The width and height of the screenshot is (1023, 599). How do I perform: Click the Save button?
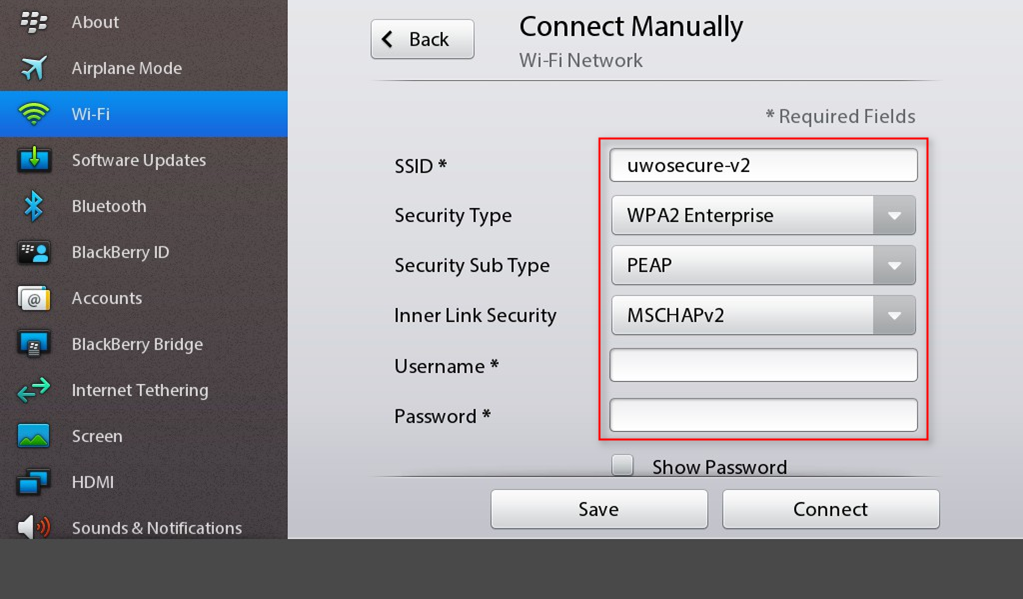pos(598,509)
